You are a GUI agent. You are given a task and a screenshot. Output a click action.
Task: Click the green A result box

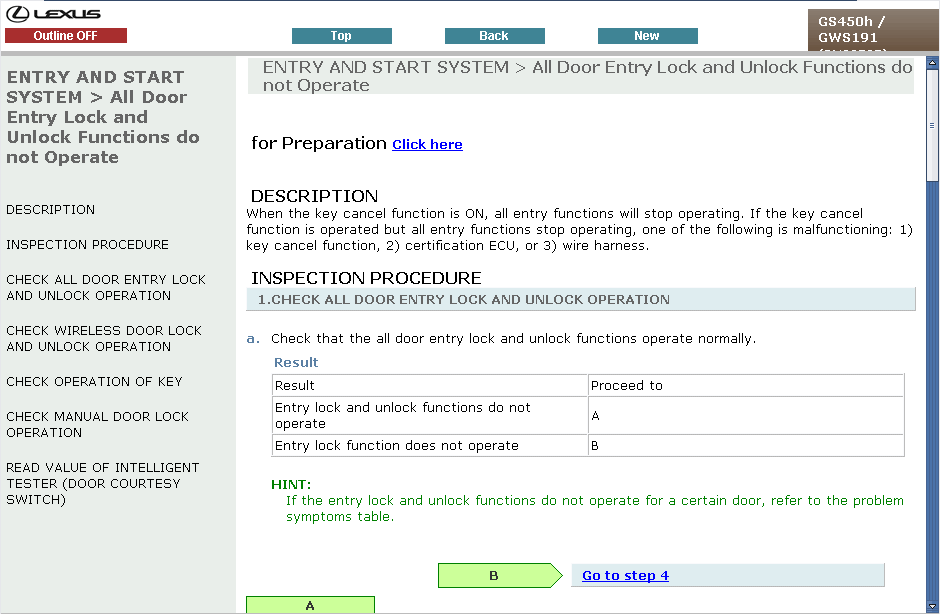click(x=310, y=605)
